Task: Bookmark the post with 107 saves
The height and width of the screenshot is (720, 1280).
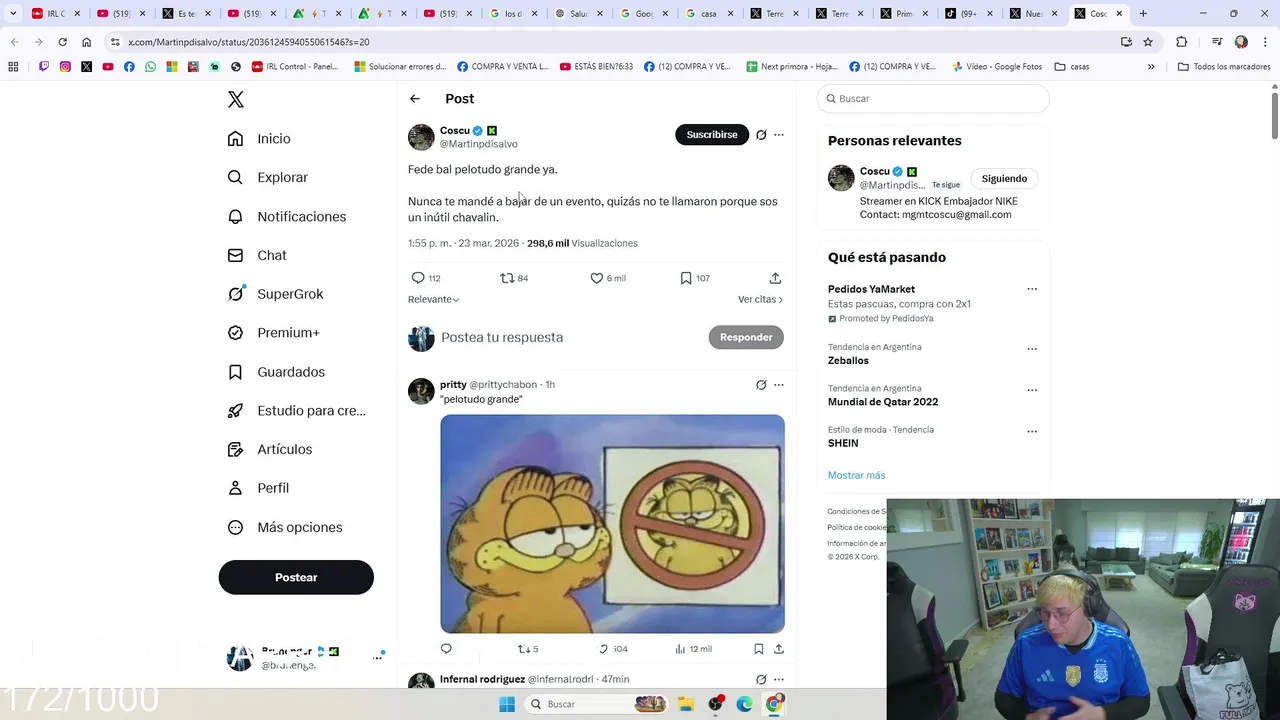Action: click(686, 278)
